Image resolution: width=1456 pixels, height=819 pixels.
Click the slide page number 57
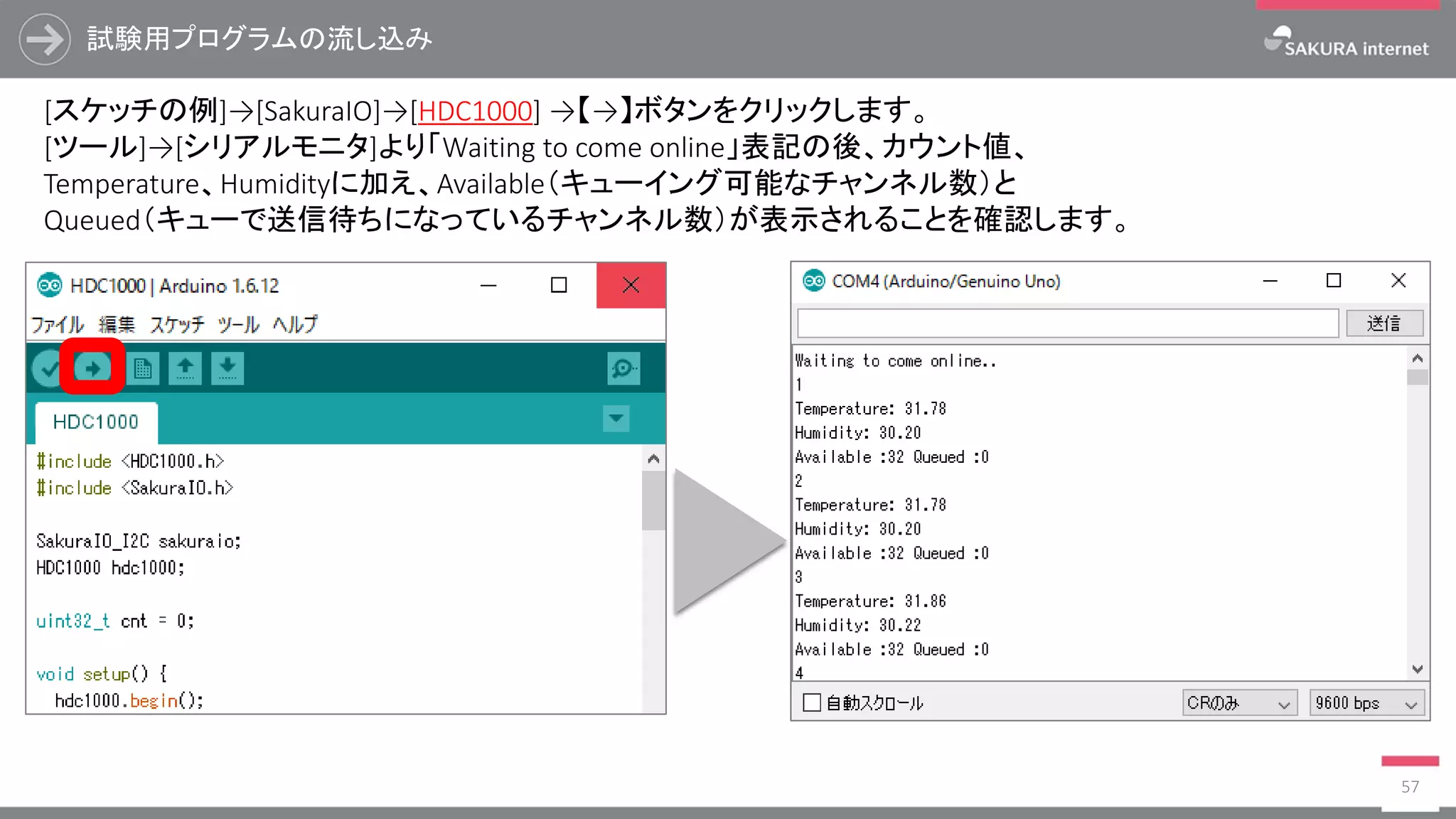[x=1410, y=787]
